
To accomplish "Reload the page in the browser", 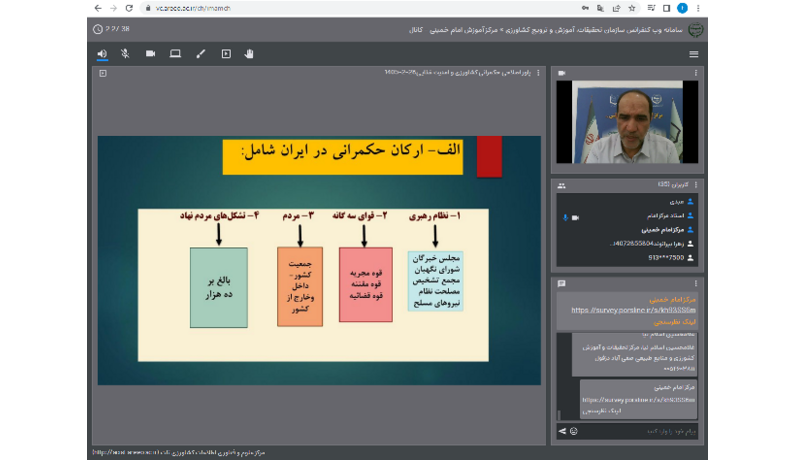I will (x=129, y=8).
